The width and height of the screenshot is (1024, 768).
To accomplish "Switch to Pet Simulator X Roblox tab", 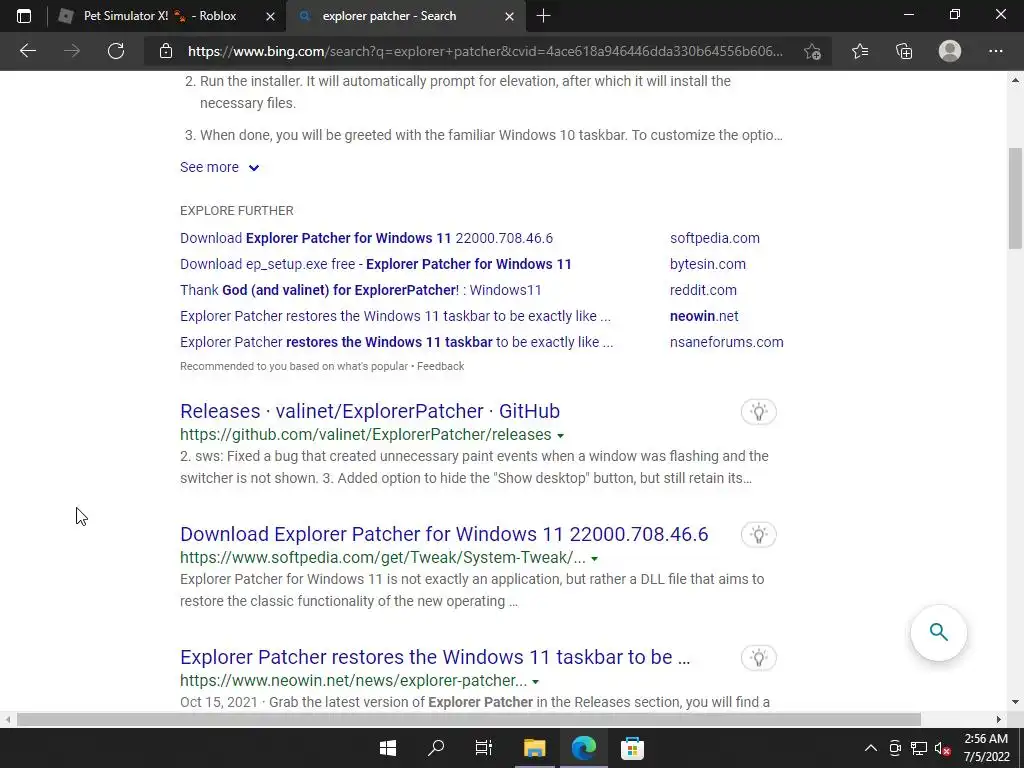I will point(160,16).
